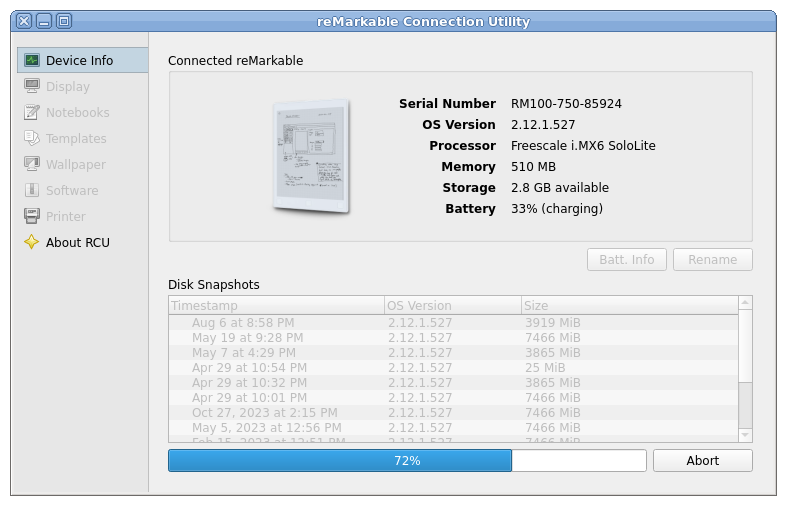Screen dimensions: 787x506
Task: Select the "May 7 at 4:29 PM" snapshot
Action: click(x=454, y=353)
